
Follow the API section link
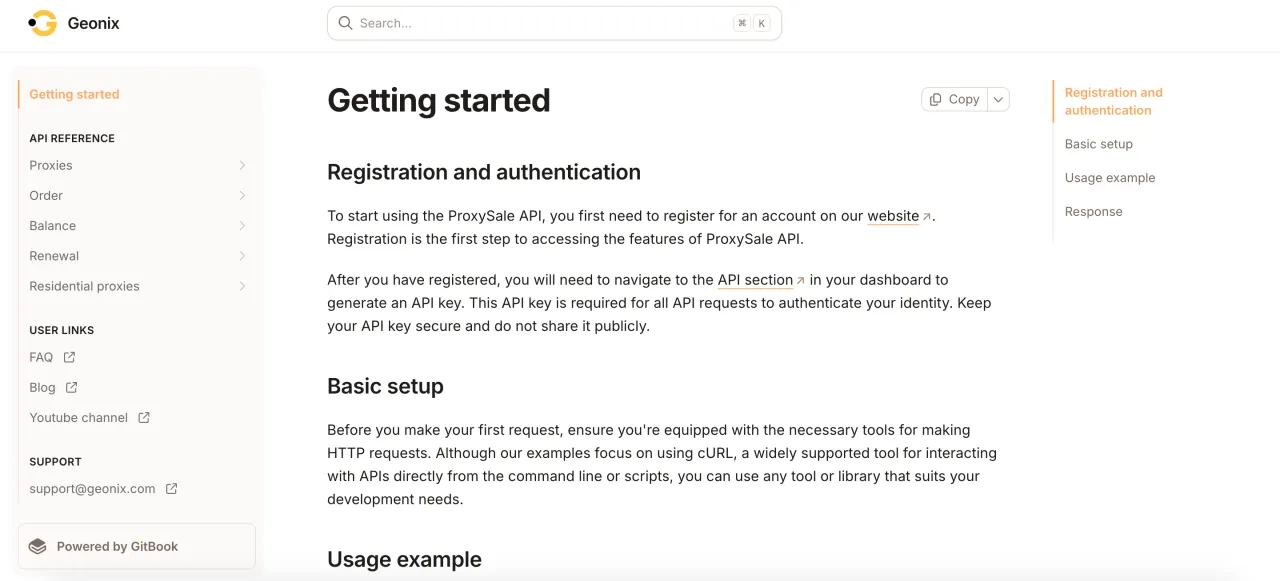click(x=755, y=280)
